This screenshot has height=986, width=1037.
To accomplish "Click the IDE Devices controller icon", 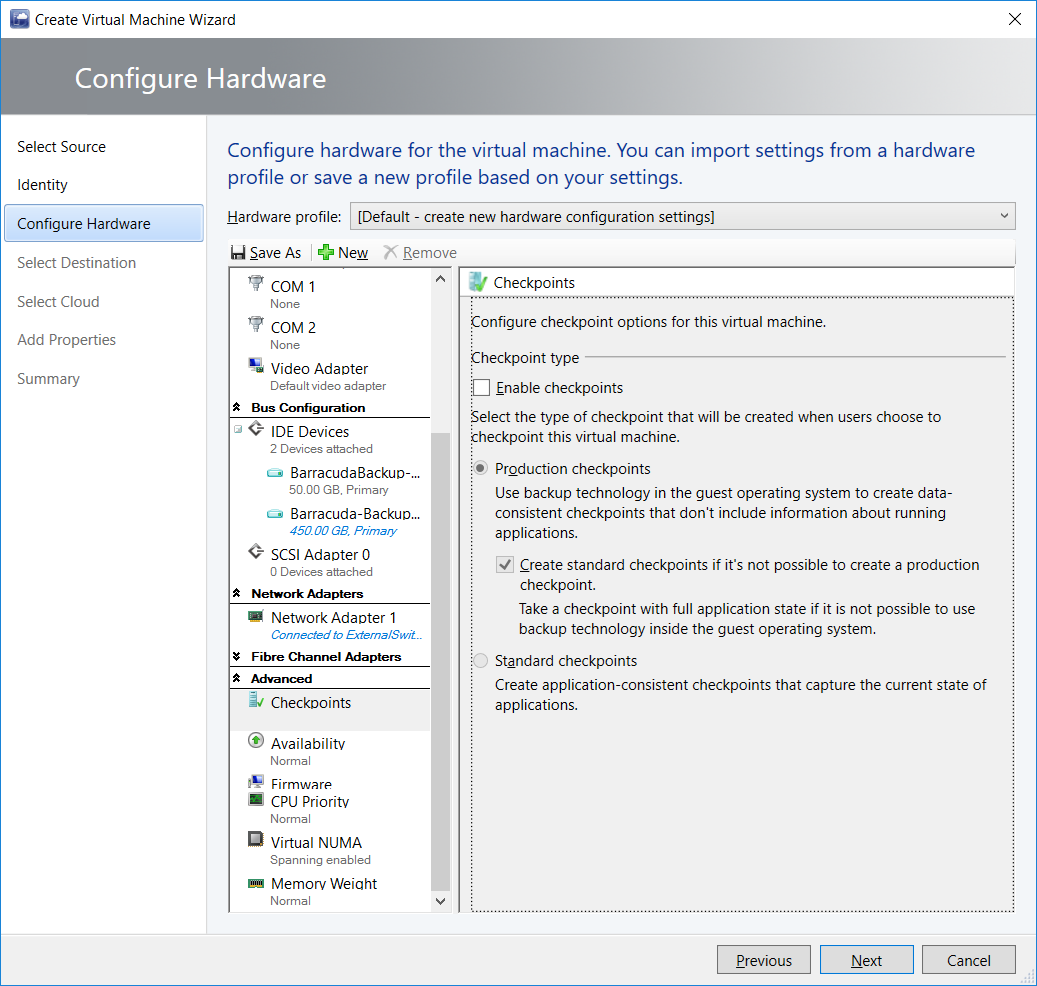I will tap(256, 429).
